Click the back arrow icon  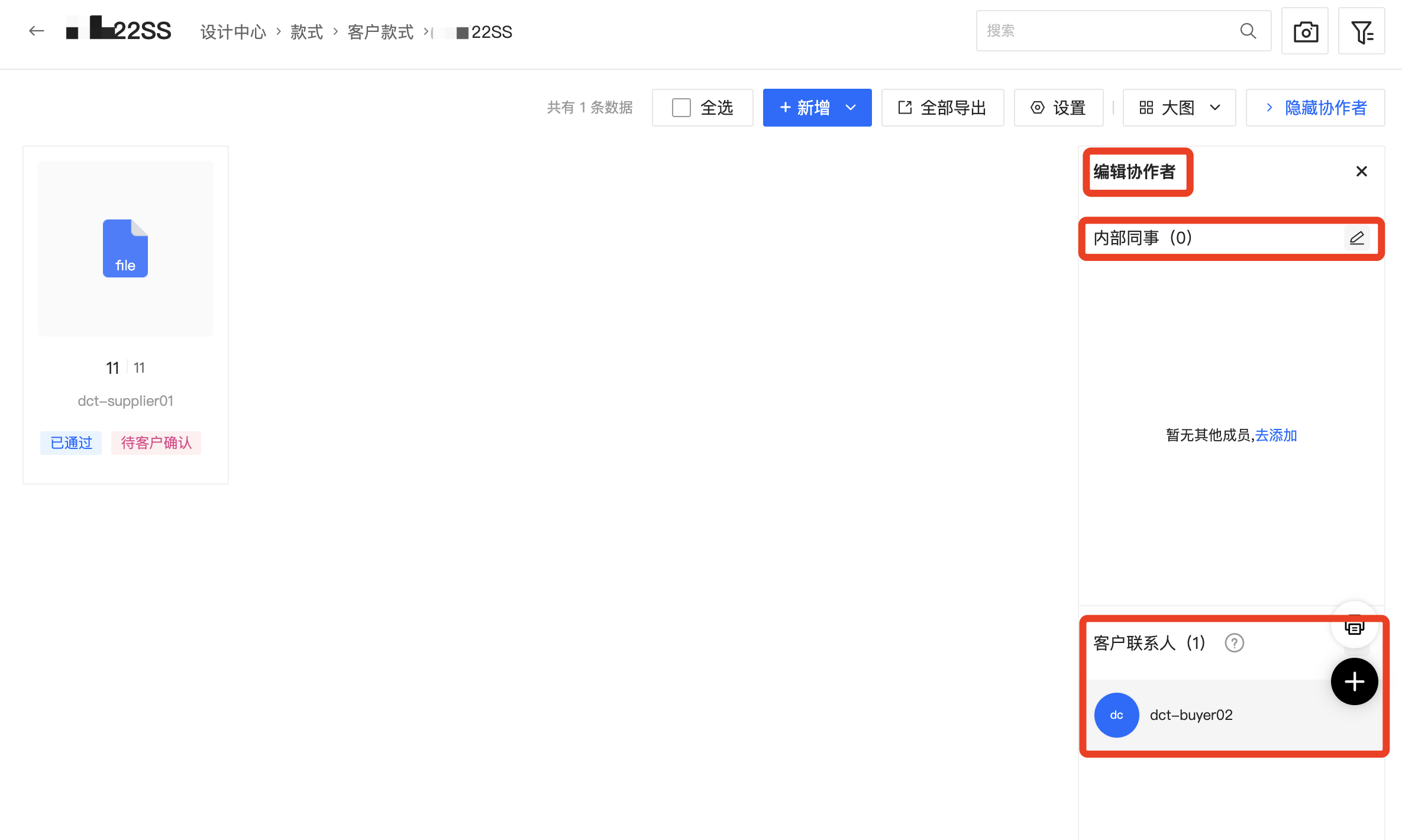pos(37,31)
